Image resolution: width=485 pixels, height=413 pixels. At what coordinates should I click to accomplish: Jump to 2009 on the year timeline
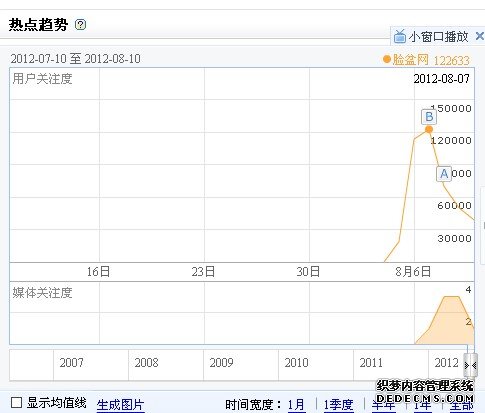[x=221, y=363]
